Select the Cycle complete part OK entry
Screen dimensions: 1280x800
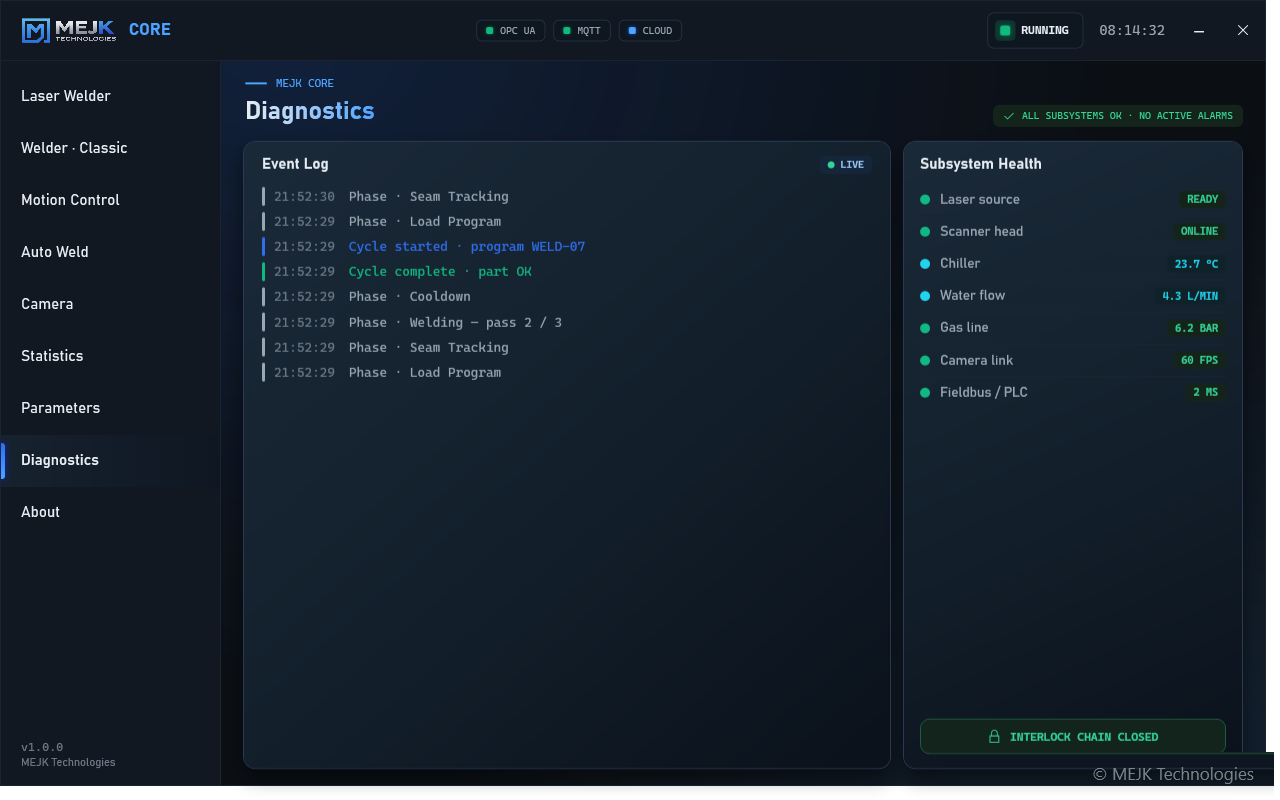click(x=566, y=271)
